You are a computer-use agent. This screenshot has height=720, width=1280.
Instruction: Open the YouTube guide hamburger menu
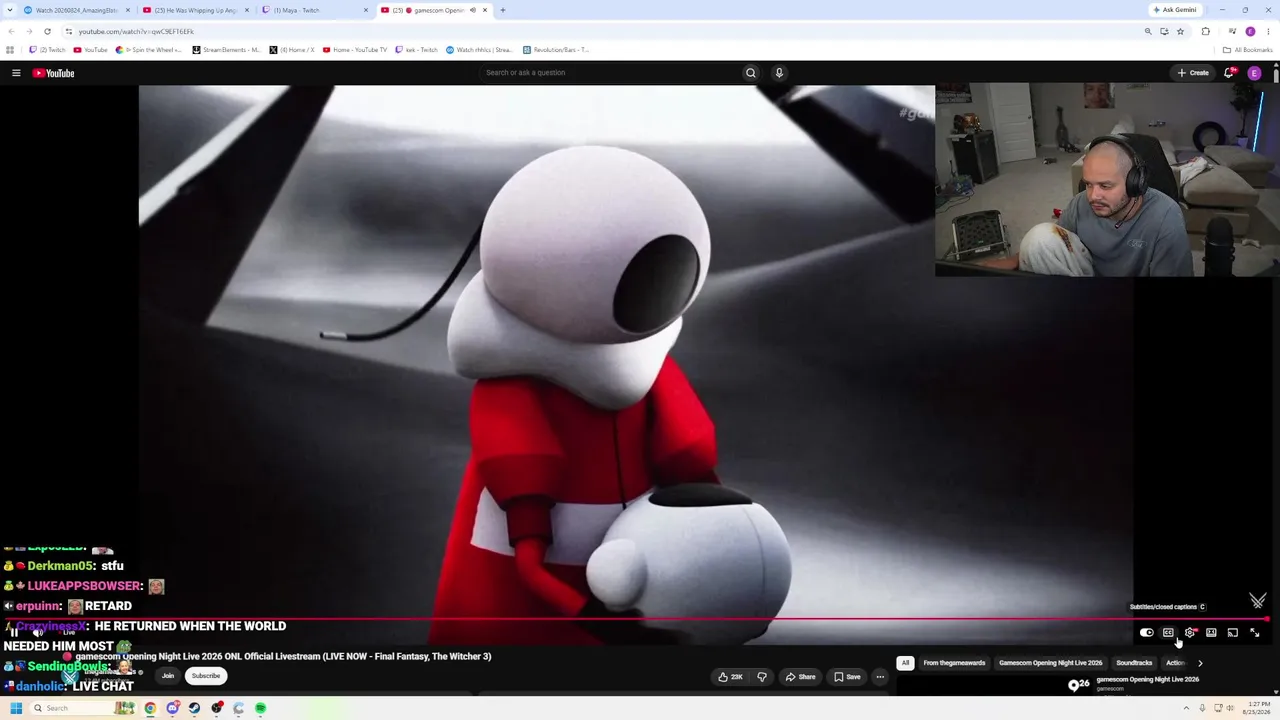pyautogui.click(x=16, y=73)
